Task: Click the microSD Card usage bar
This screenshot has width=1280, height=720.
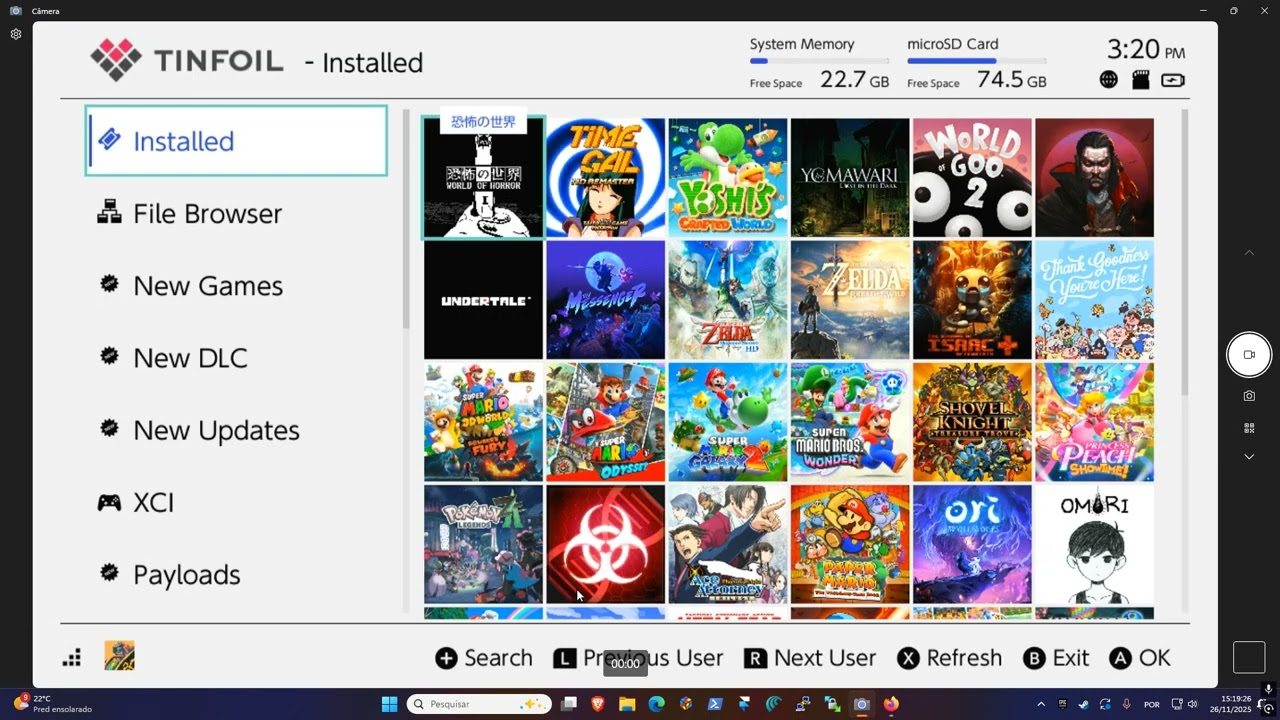Action: (x=977, y=61)
